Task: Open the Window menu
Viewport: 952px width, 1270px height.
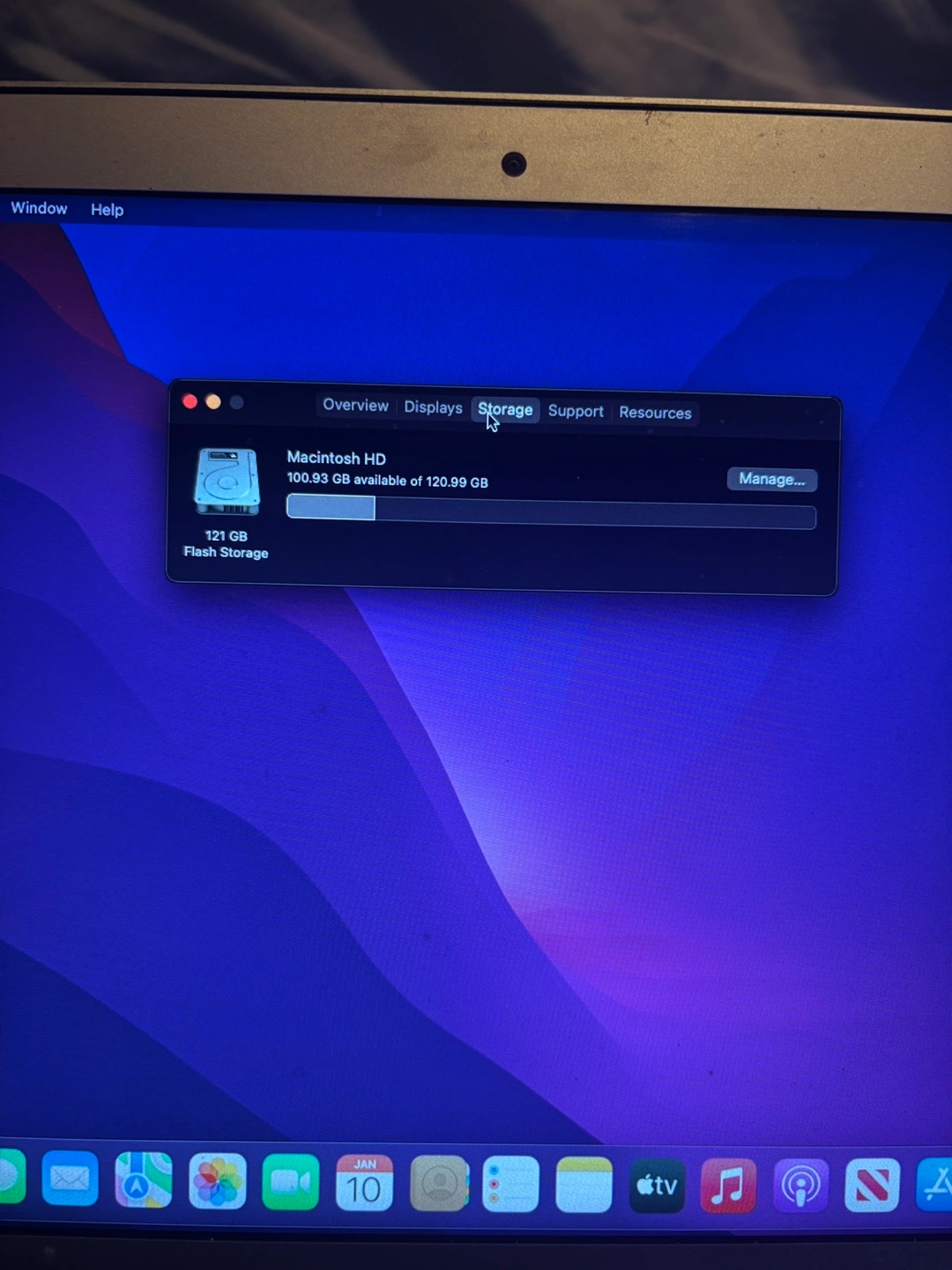Action: click(39, 208)
